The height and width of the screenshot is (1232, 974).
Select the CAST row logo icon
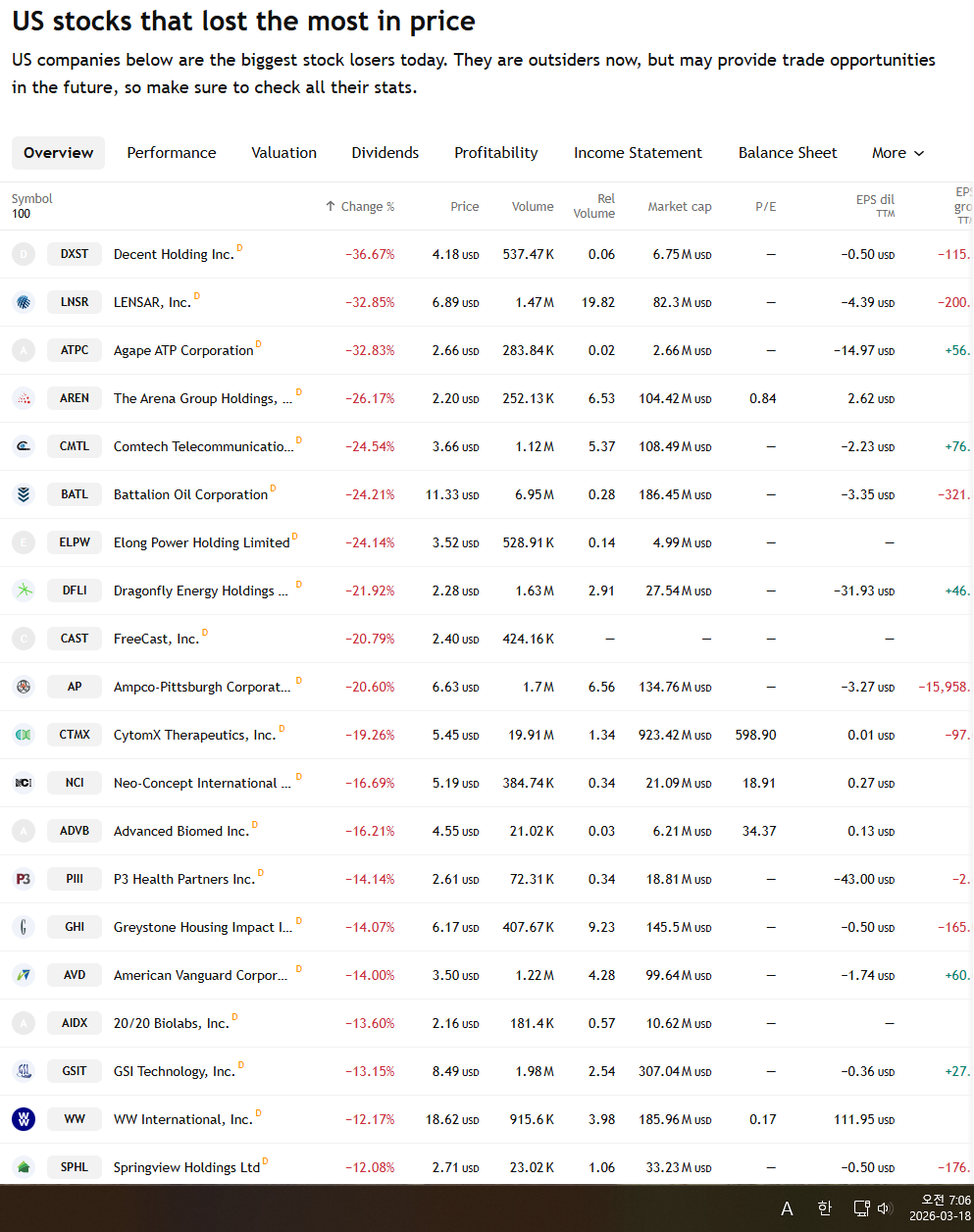pos(24,639)
